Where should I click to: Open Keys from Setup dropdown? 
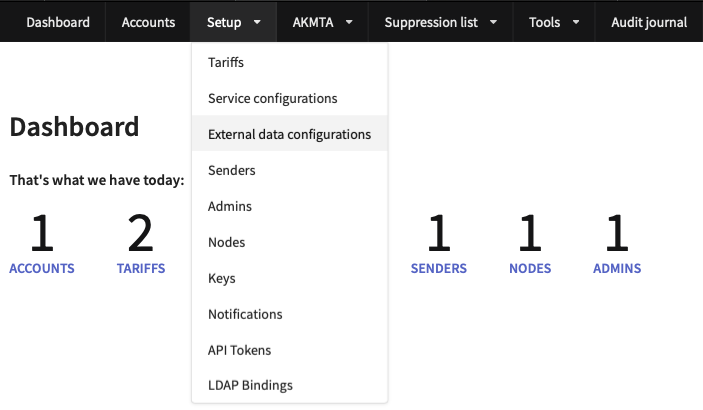221,278
